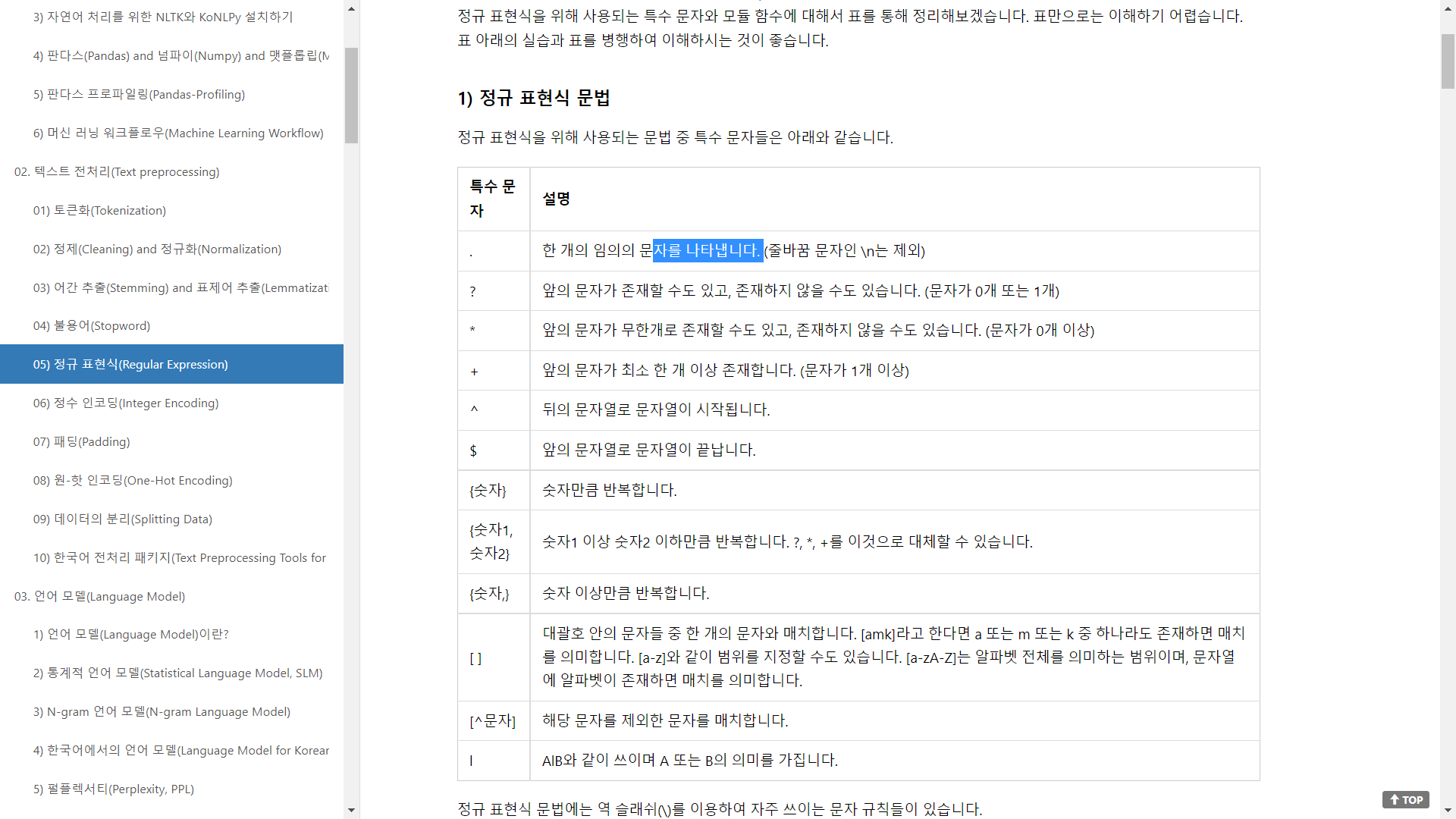This screenshot has width=1456, height=819.
Task: Open 1) 언어 모델(Language Model)이란? chapter
Action: 130,634
